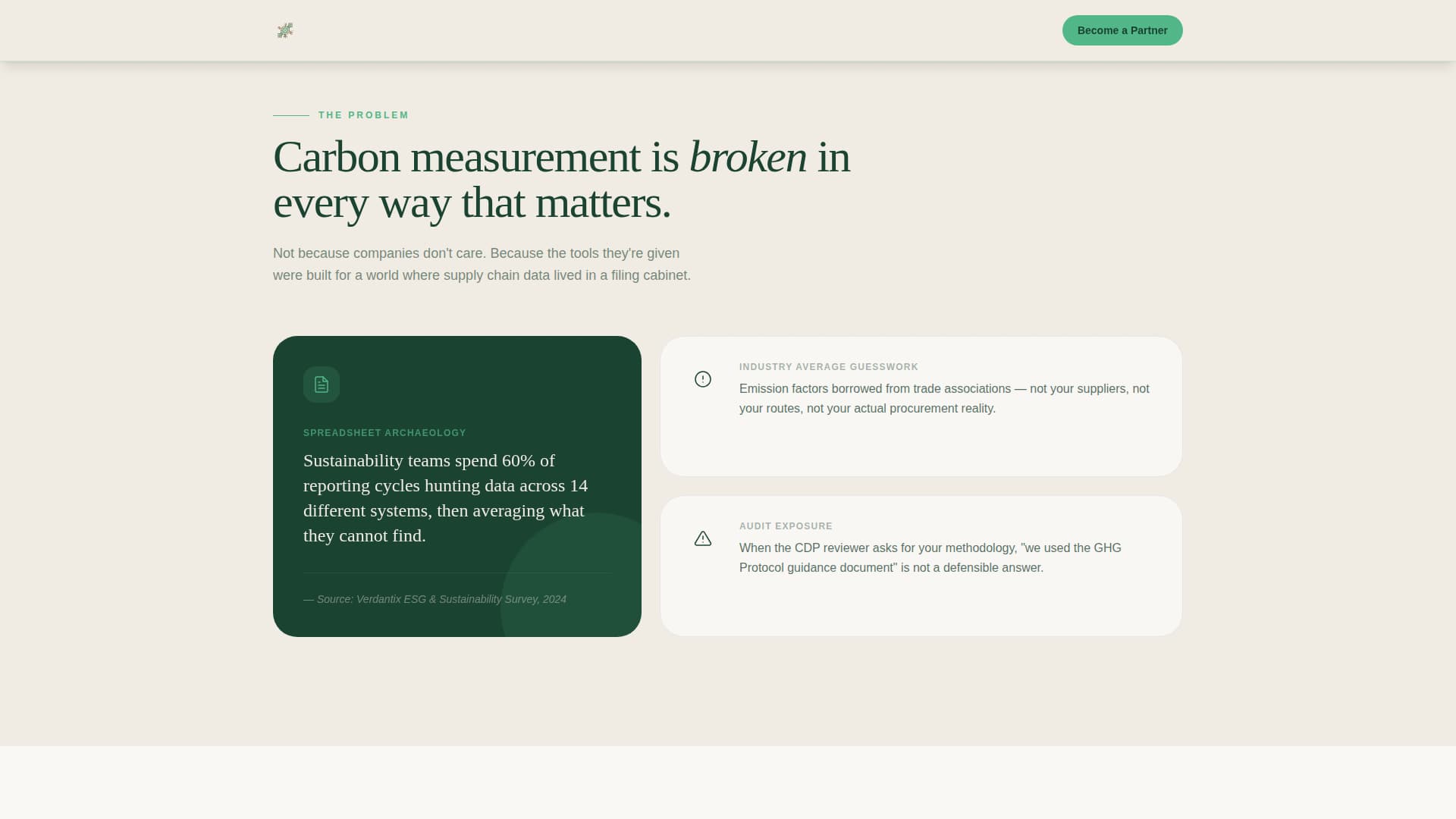The image size is (1456, 819).
Task: Click the text about the CDP reviewer methodology
Action: coord(930,557)
